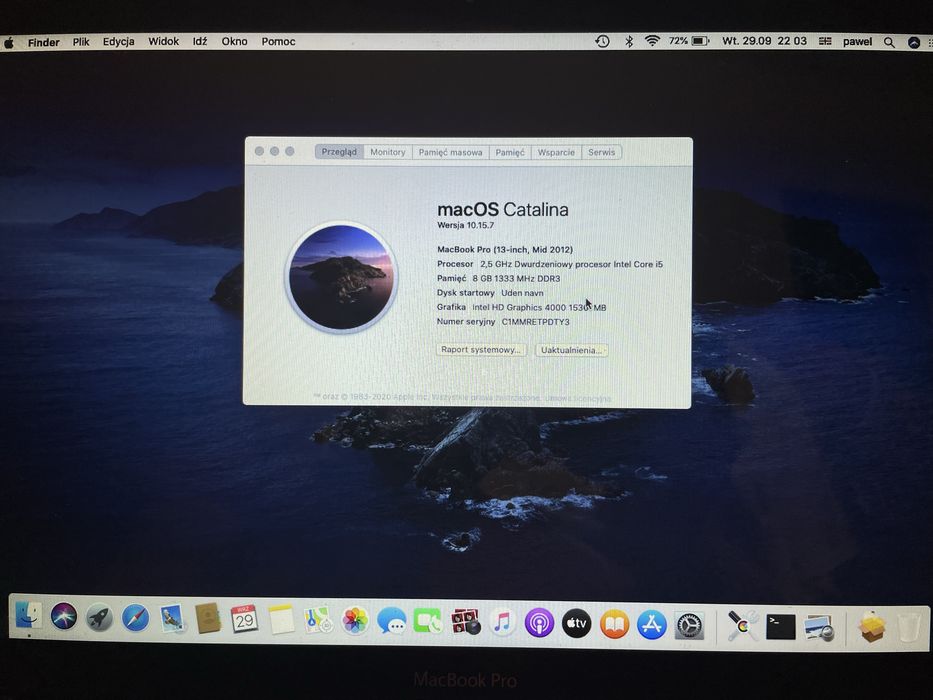This screenshot has height=700, width=933.
Task: Open keyboard input source flag menu
Action: [x=825, y=41]
